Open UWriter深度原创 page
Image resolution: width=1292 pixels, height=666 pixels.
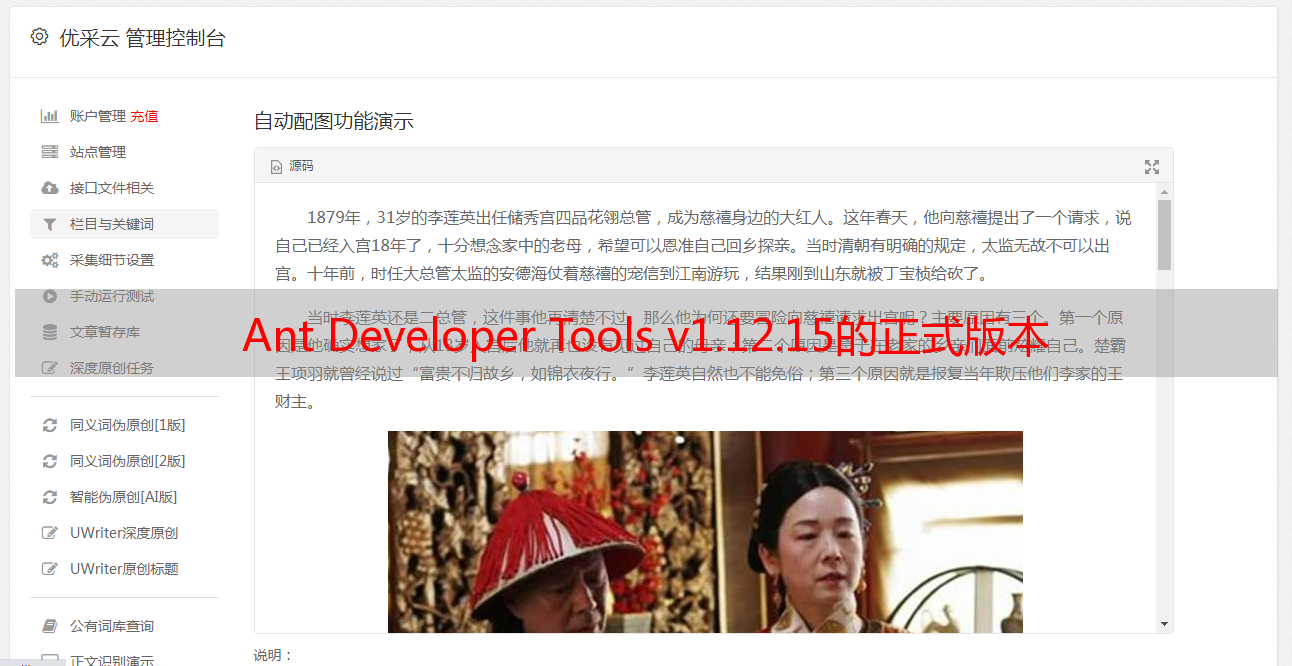click(124, 533)
